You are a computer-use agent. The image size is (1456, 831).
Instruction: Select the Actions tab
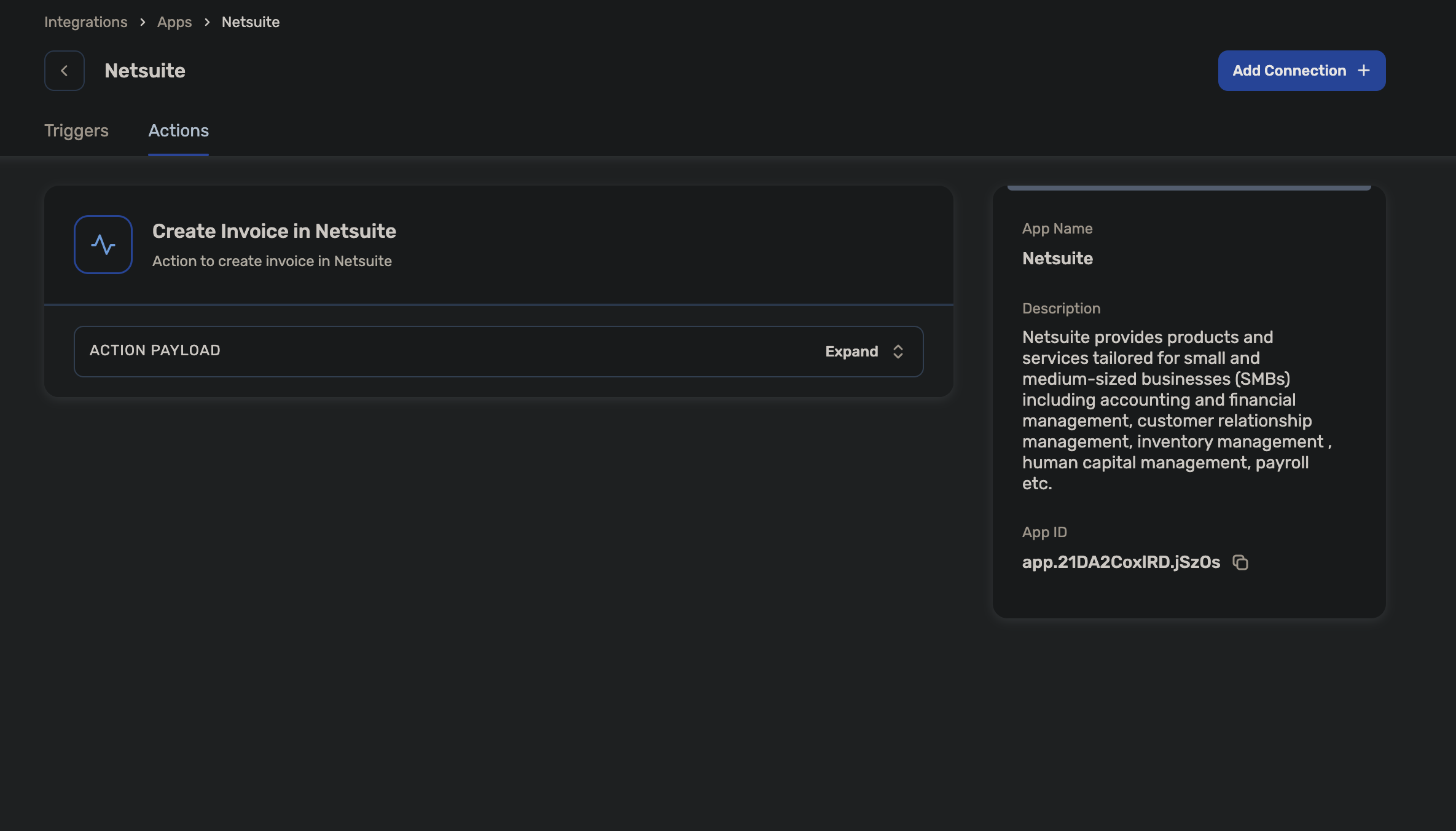coord(178,130)
